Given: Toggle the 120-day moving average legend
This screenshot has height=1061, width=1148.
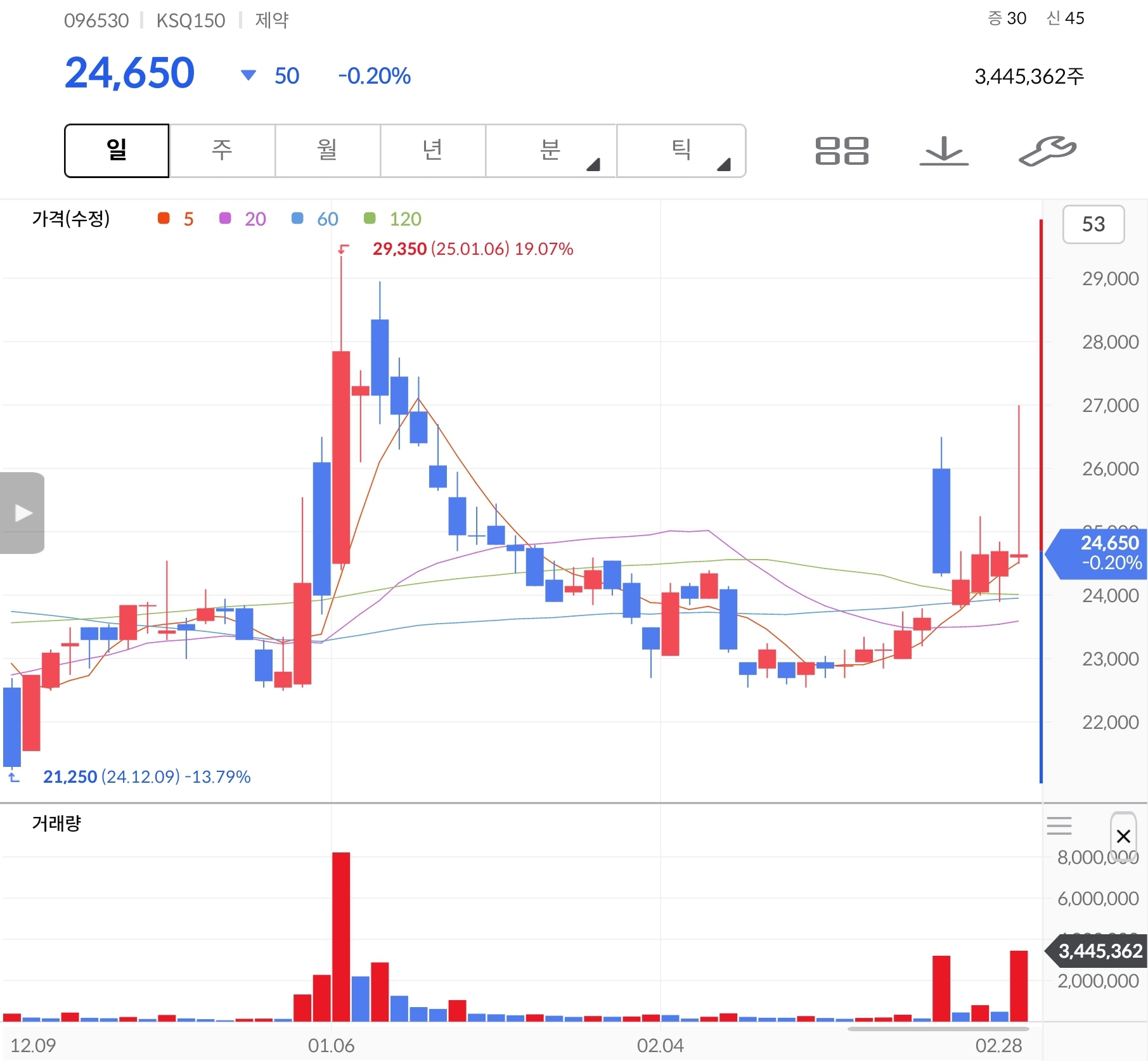Looking at the screenshot, I should pyautogui.click(x=392, y=219).
